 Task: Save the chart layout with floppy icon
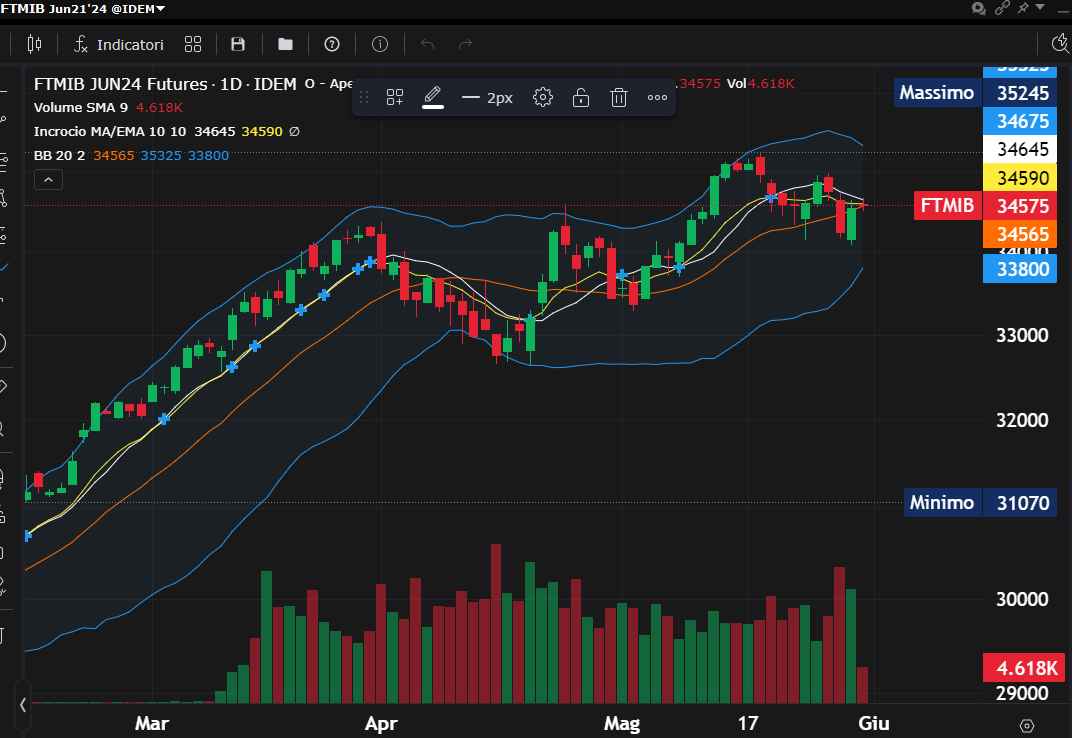pyautogui.click(x=238, y=44)
